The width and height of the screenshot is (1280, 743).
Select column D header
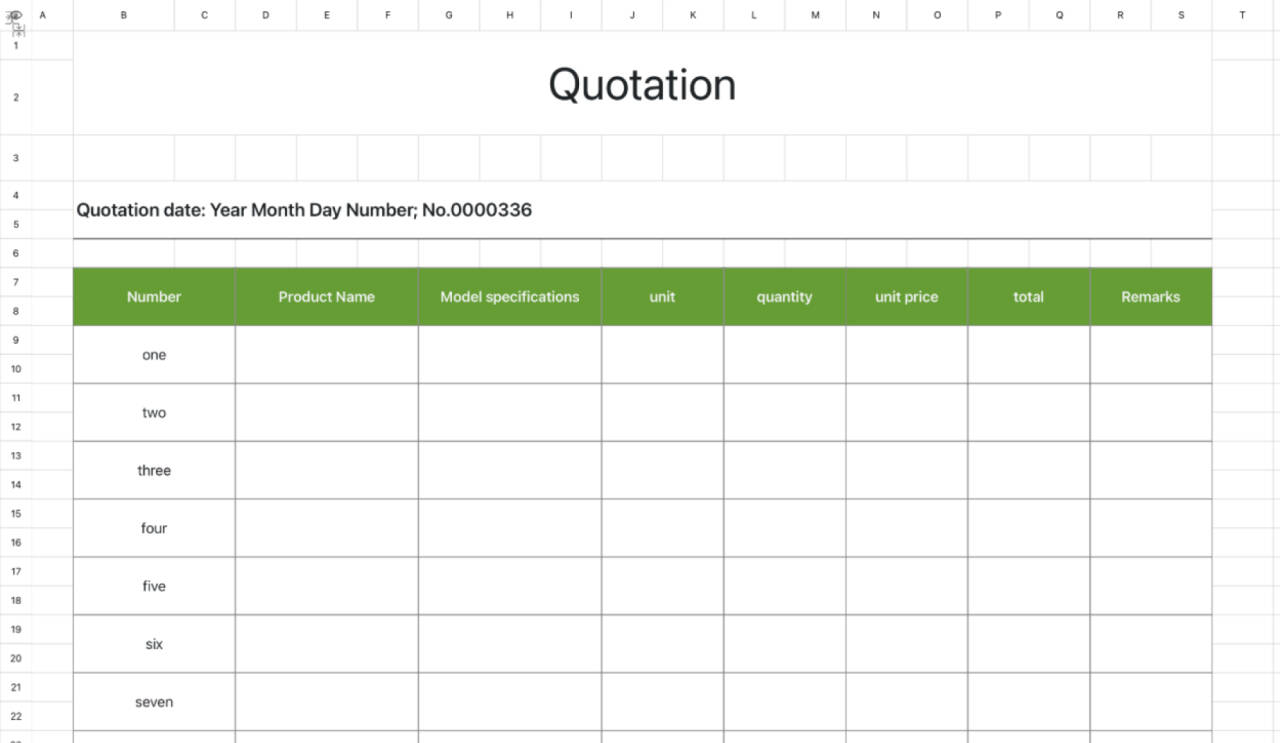click(x=266, y=15)
